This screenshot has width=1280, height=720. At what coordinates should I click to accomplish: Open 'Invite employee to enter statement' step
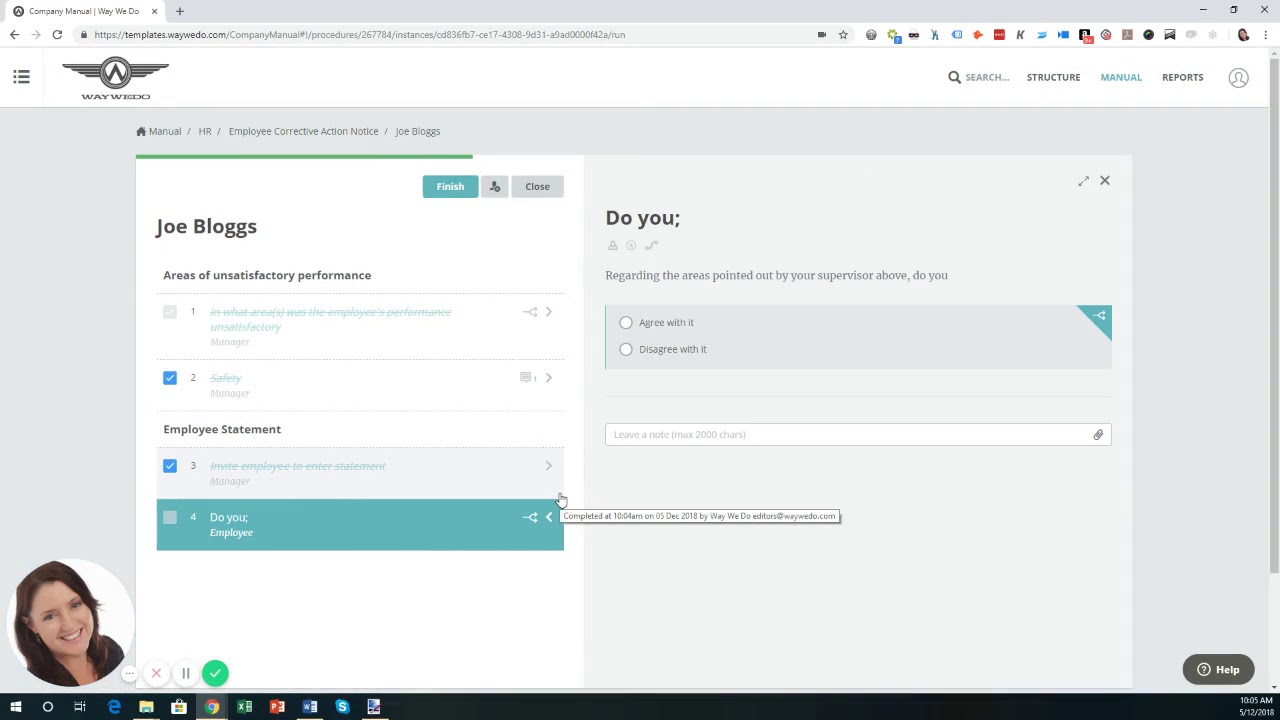point(297,466)
